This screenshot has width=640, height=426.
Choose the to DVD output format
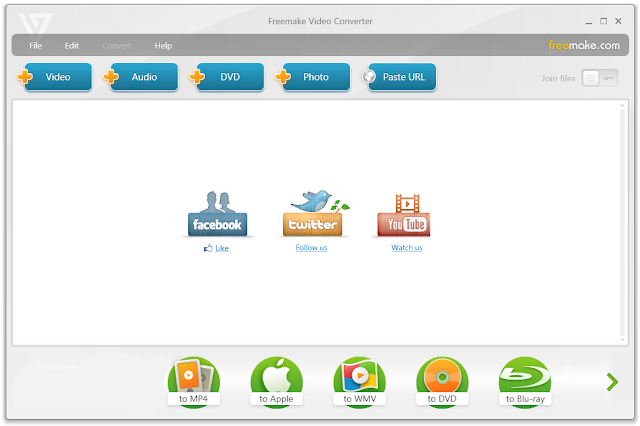[442, 382]
